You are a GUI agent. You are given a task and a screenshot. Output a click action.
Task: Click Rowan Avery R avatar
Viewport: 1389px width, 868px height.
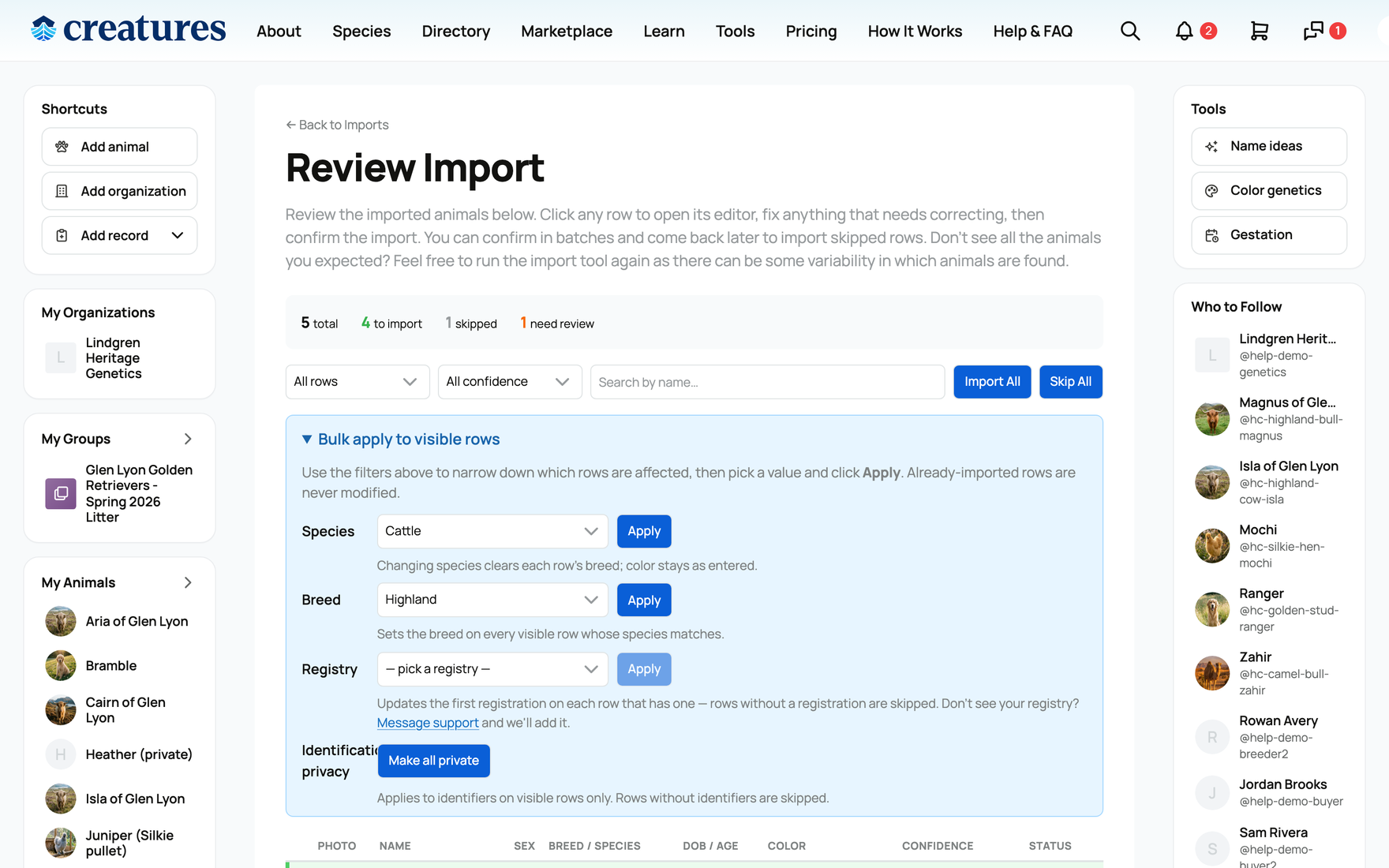1212,737
